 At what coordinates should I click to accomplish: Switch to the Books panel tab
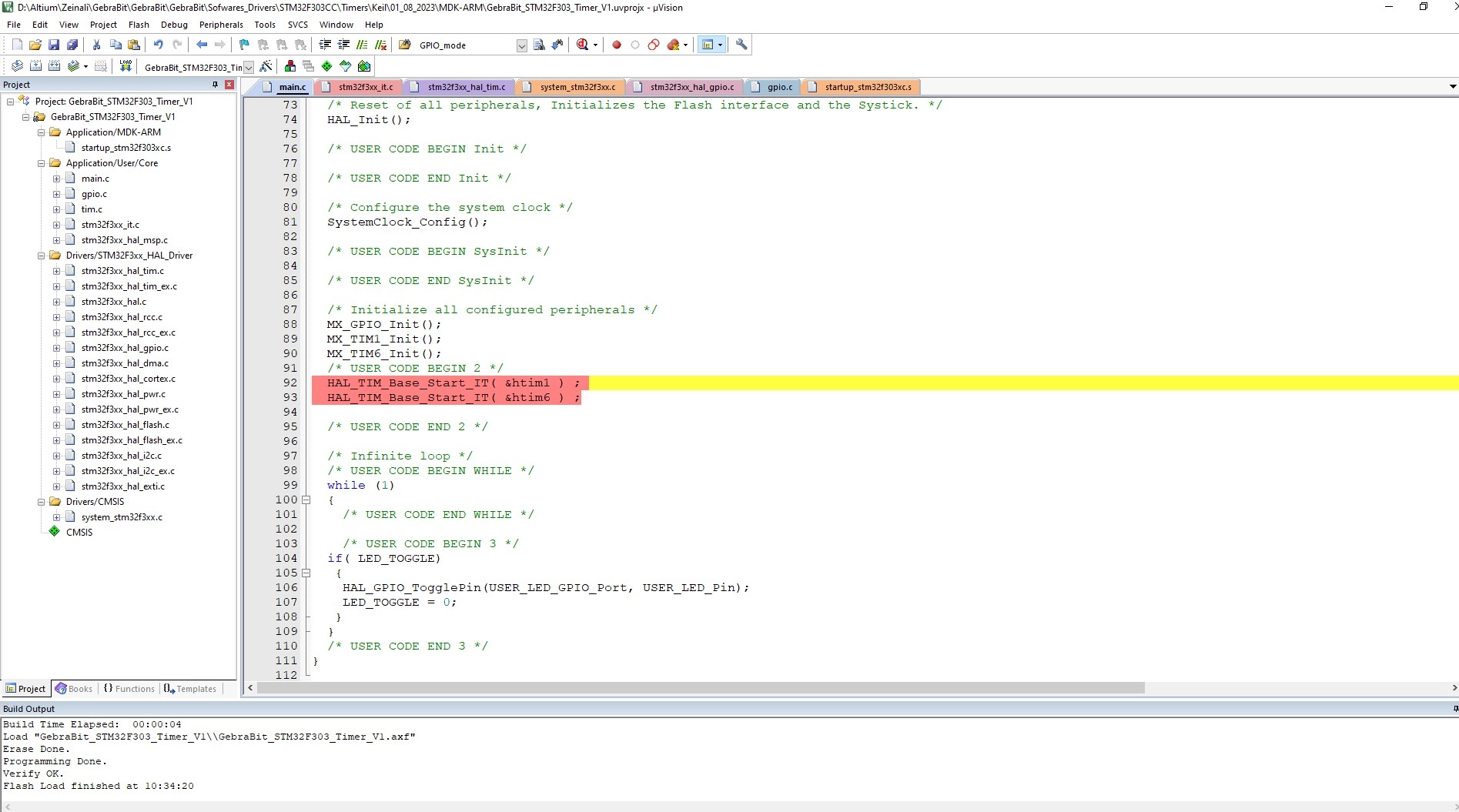(x=73, y=689)
